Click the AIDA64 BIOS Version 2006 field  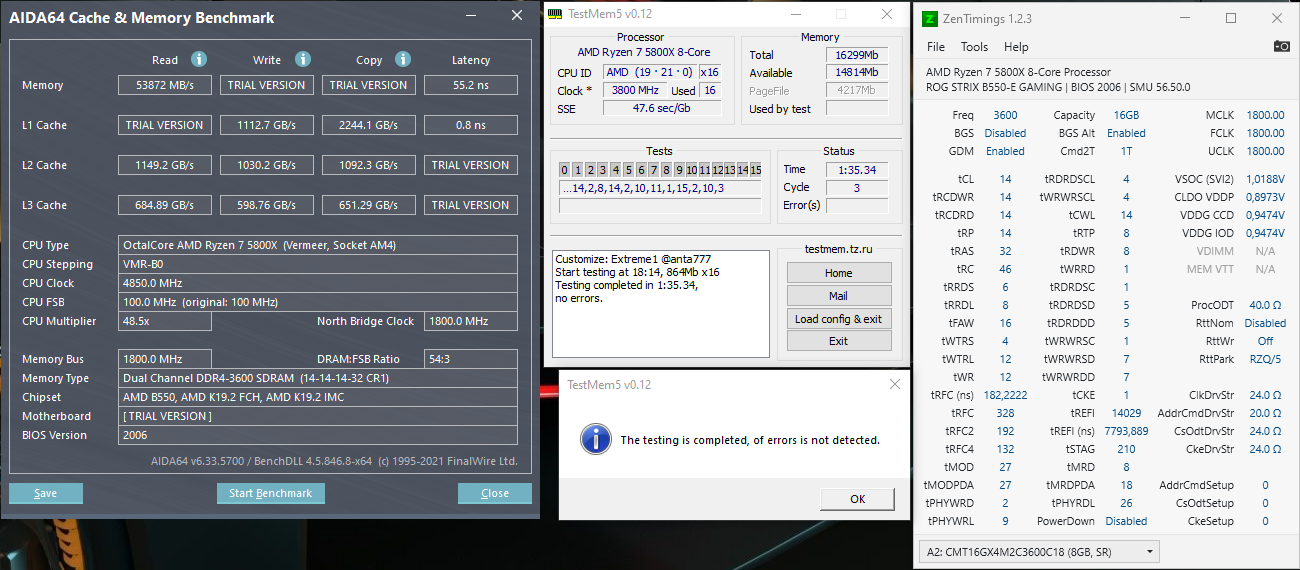(x=318, y=435)
